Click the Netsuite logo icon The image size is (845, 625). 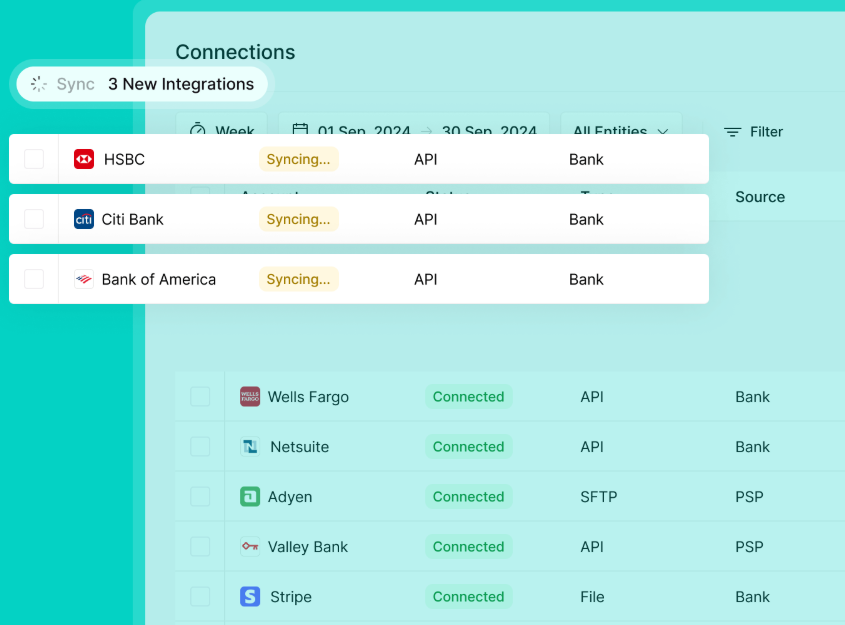[x=250, y=447]
